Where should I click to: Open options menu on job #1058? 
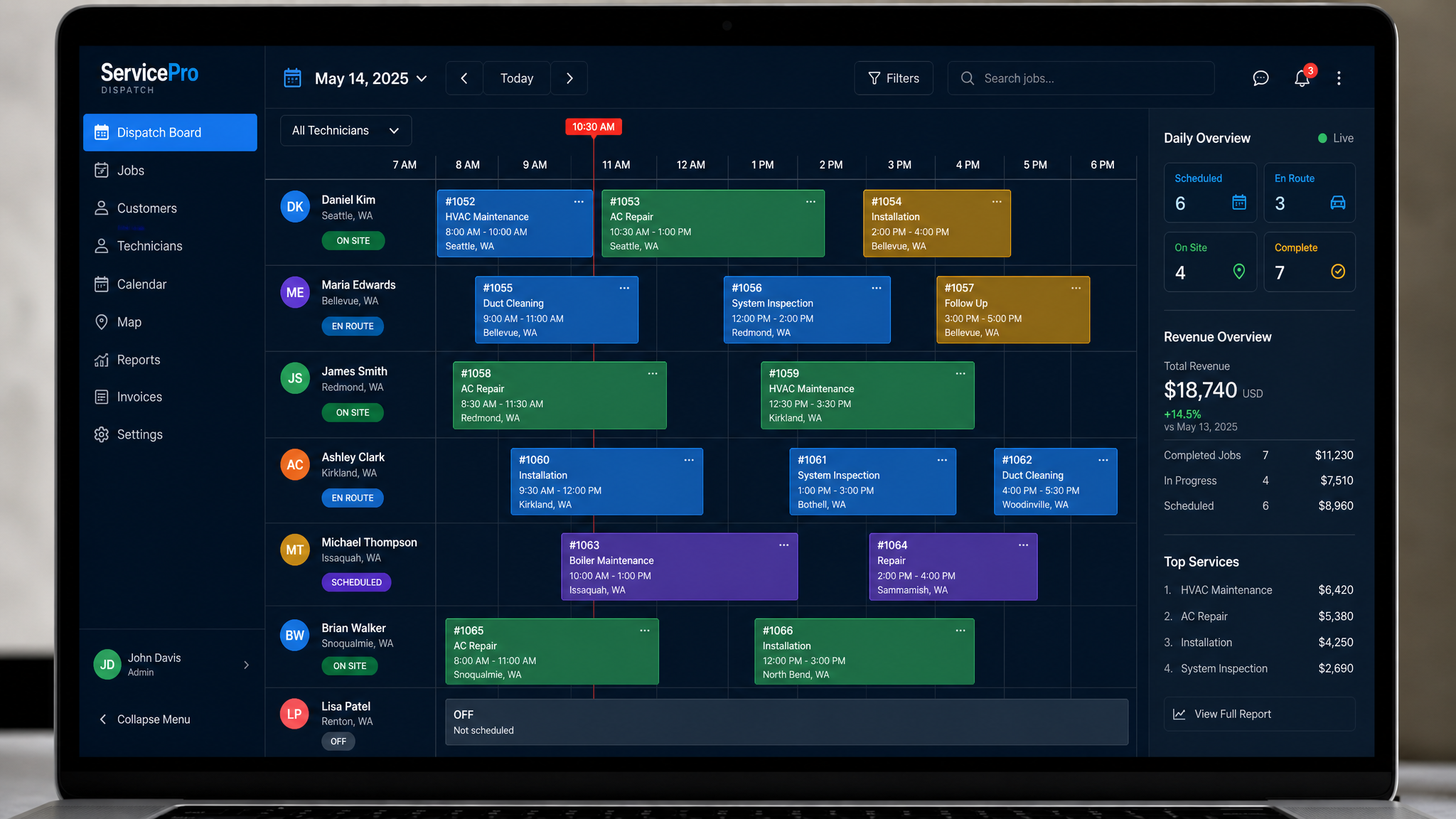click(653, 374)
